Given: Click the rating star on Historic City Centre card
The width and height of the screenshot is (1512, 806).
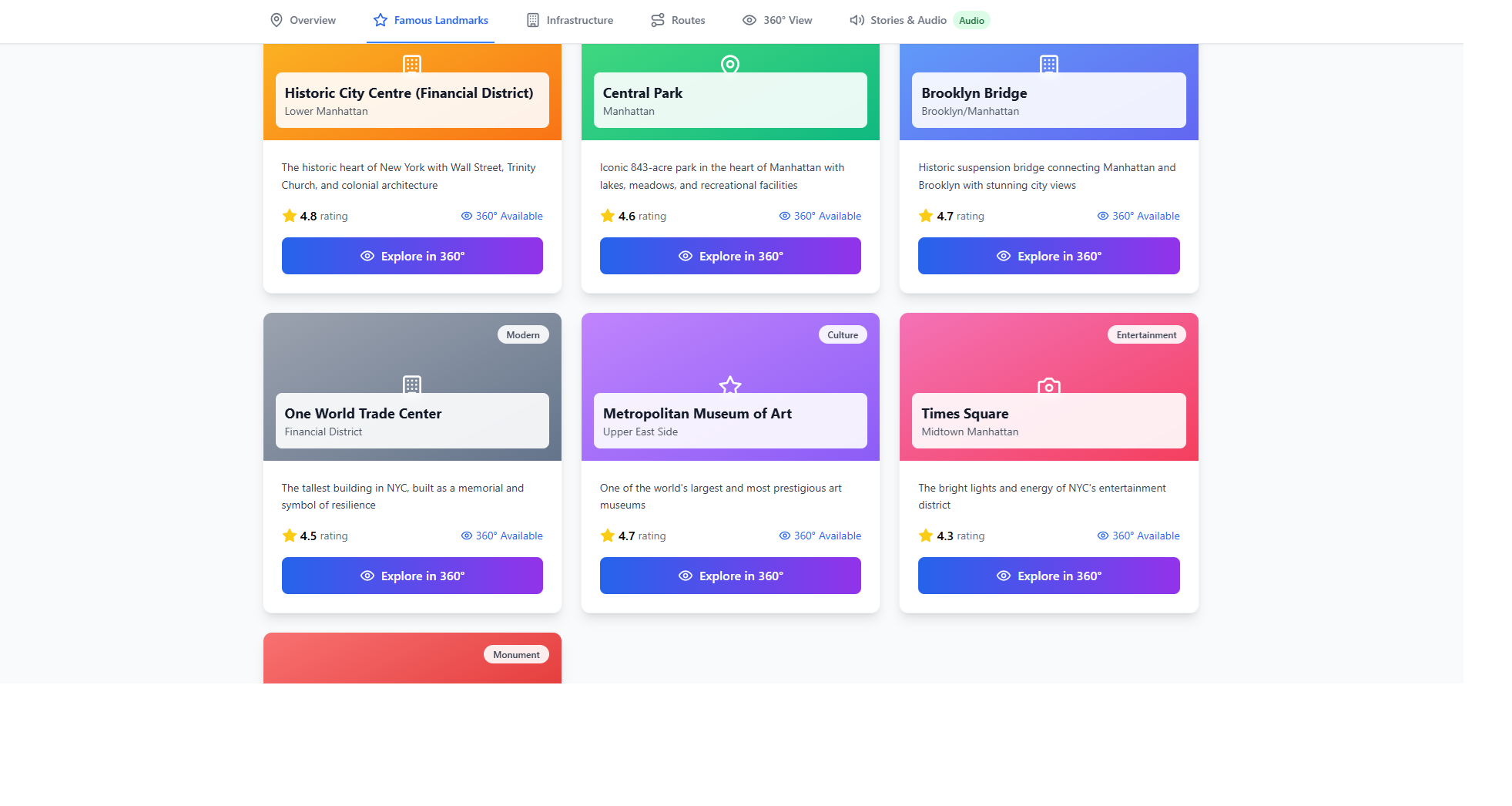Looking at the screenshot, I should point(290,216).
